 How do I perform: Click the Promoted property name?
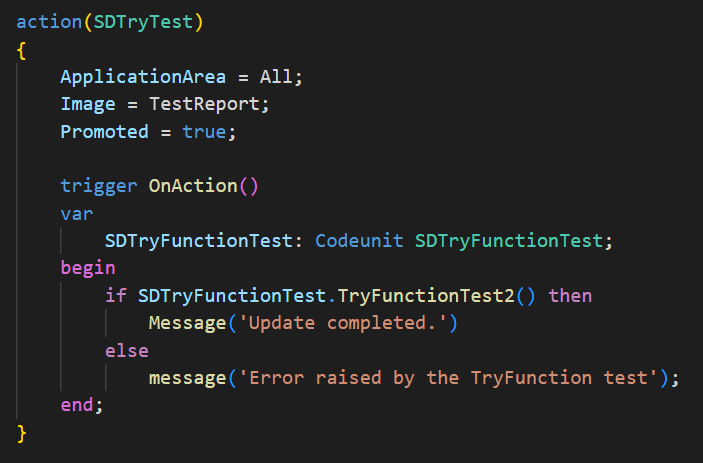104,131
